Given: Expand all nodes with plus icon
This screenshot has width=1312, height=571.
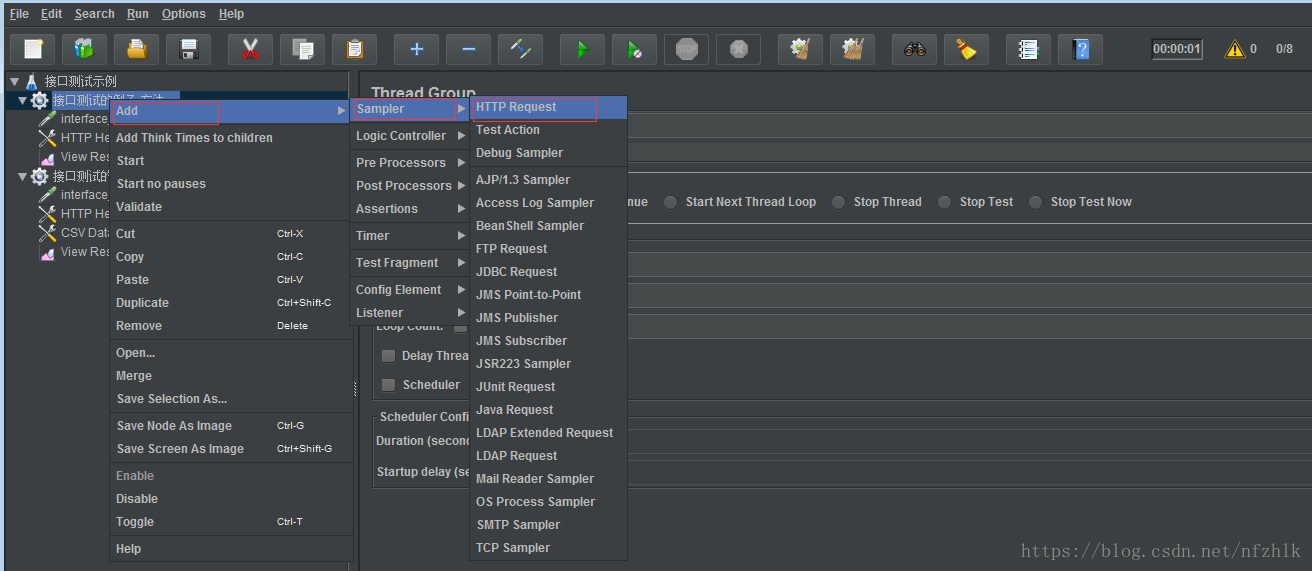Looking at the screenshot, I should (416, 49).
